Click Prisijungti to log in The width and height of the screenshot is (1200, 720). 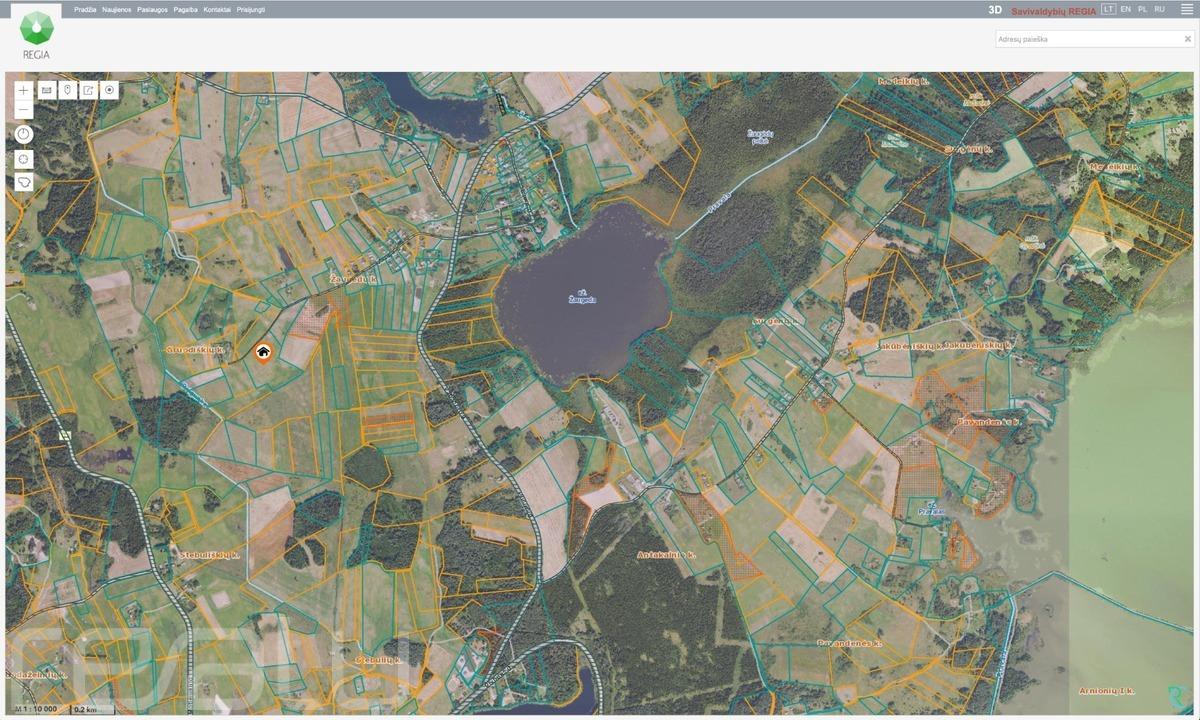(x=251, y=9)
